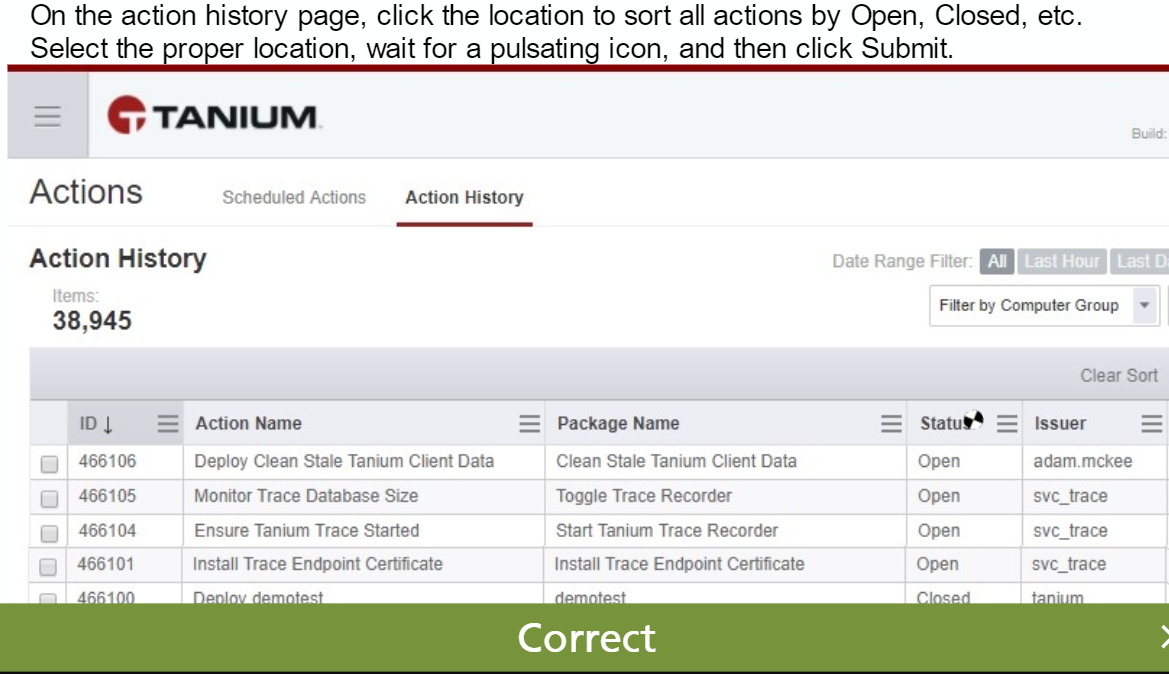The width and height of the screenshot is (1169, 674).
Task: Check the box for action 466106
Action: [x=49, y=464]
